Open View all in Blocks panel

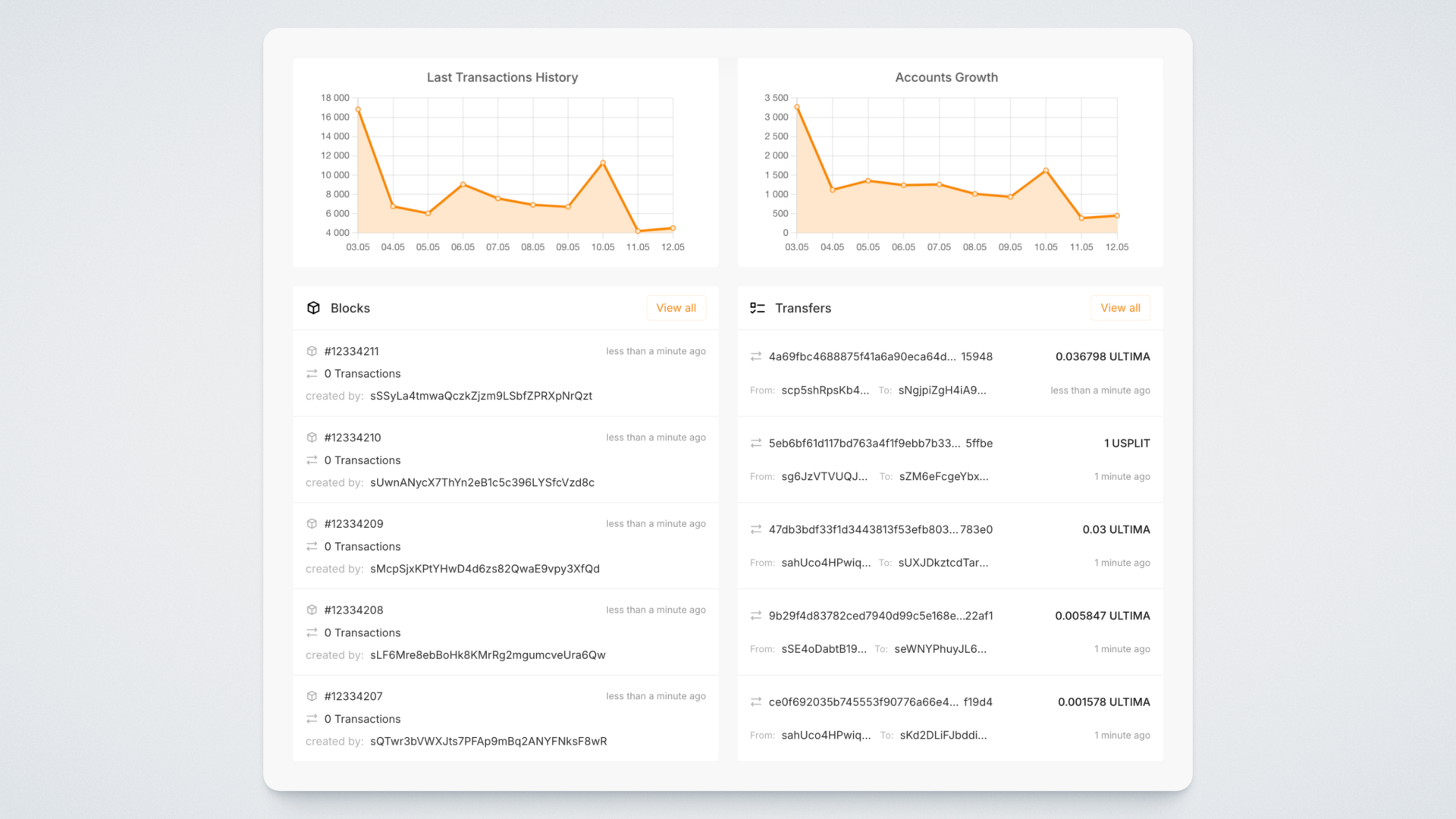click(x=676, y=308)
